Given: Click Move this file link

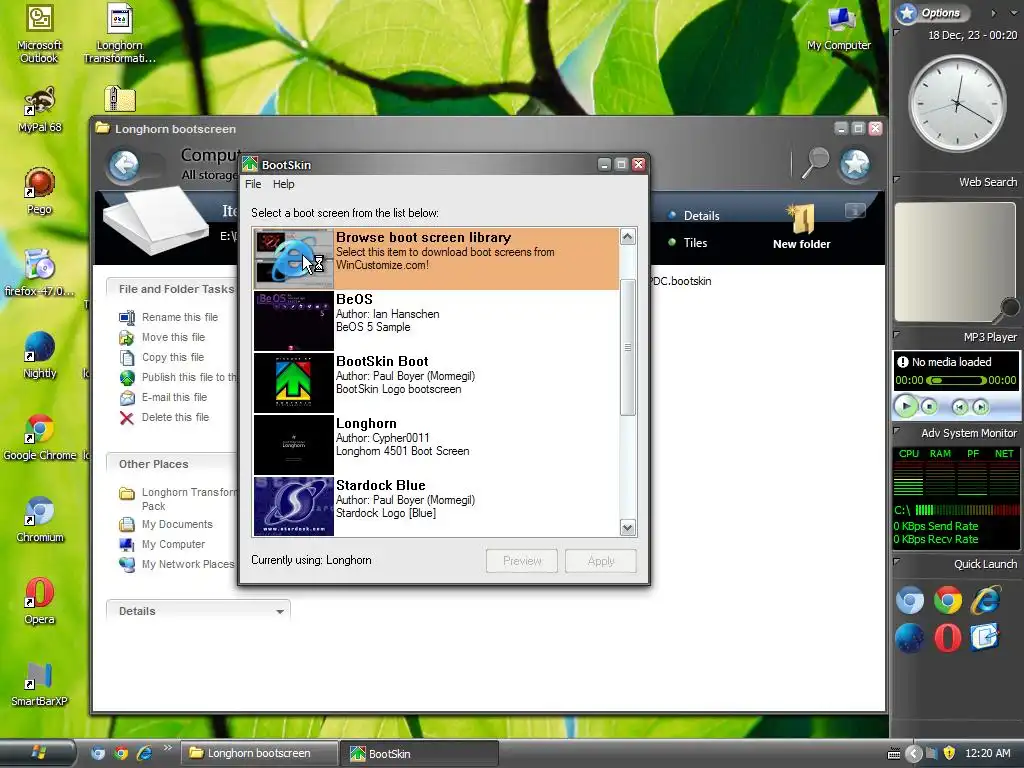Looking at the screenshot, I should pyautogui.click(x=173, y=337).
